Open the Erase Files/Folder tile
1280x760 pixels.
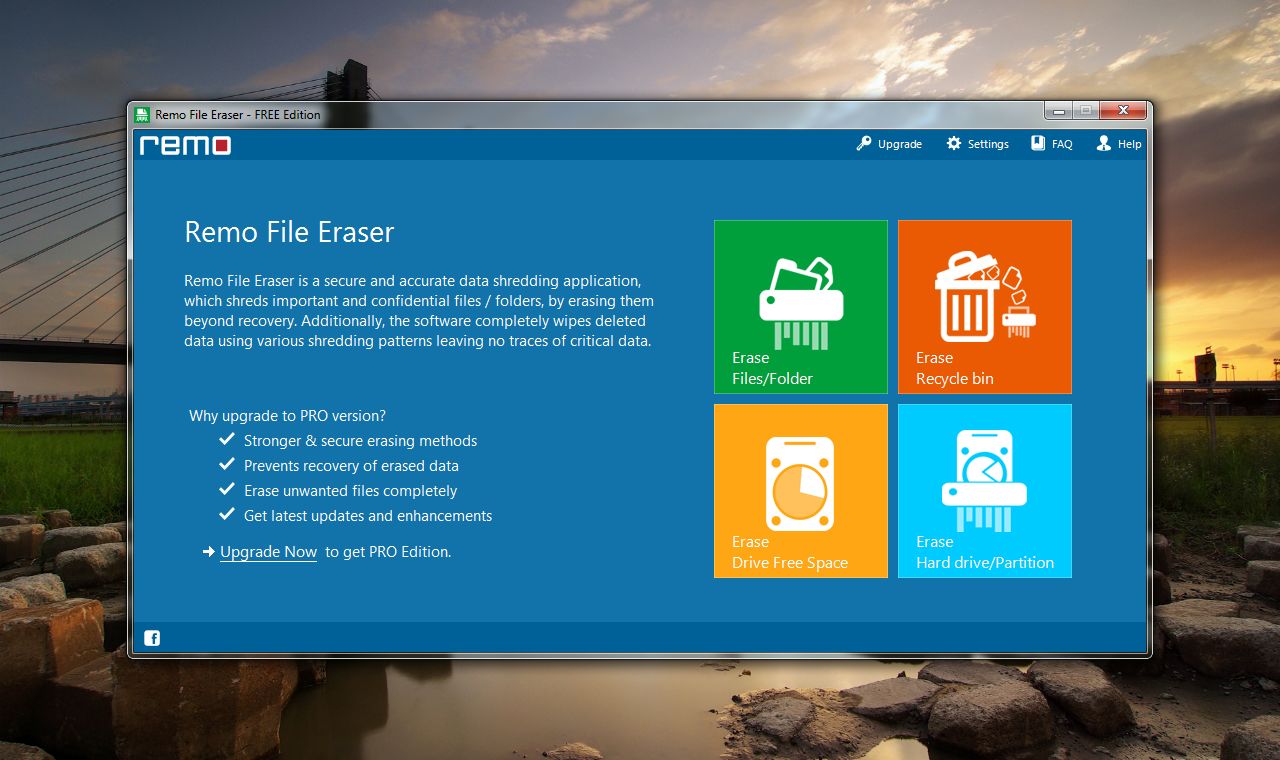pyautogui.click(x=801, y=307)
